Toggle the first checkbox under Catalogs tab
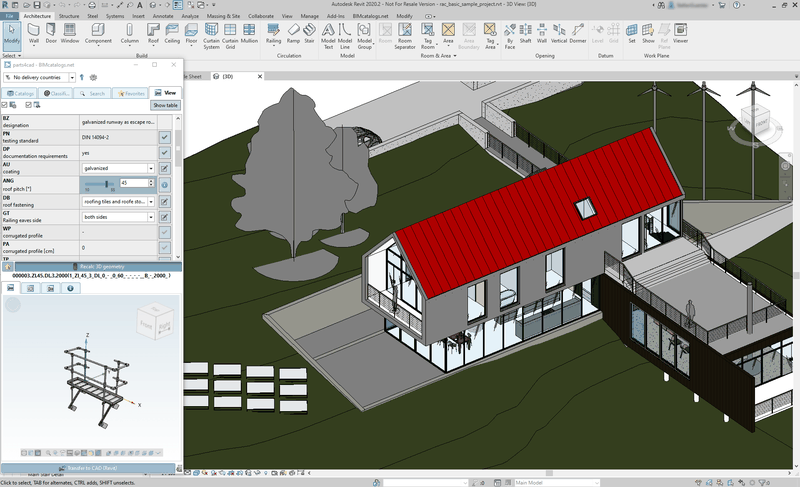This screenshot has height=487, width=800. [5, 105]
